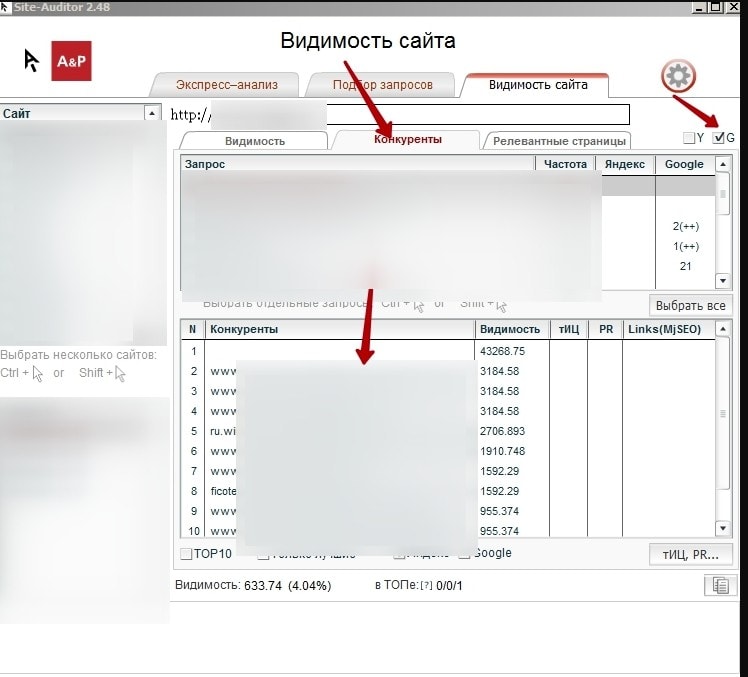Click the up arrow of the queries table scrollbar

click(723, 164)
